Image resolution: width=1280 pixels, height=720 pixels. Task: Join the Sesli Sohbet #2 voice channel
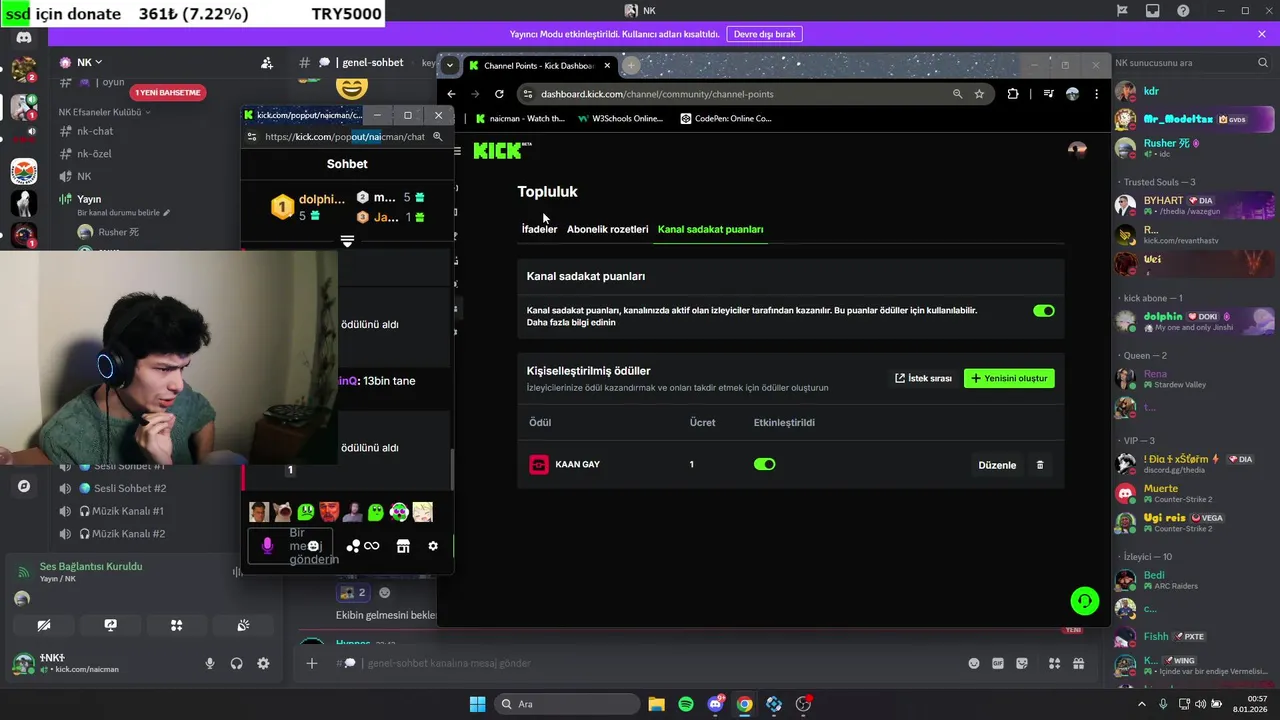coord(130,488)
